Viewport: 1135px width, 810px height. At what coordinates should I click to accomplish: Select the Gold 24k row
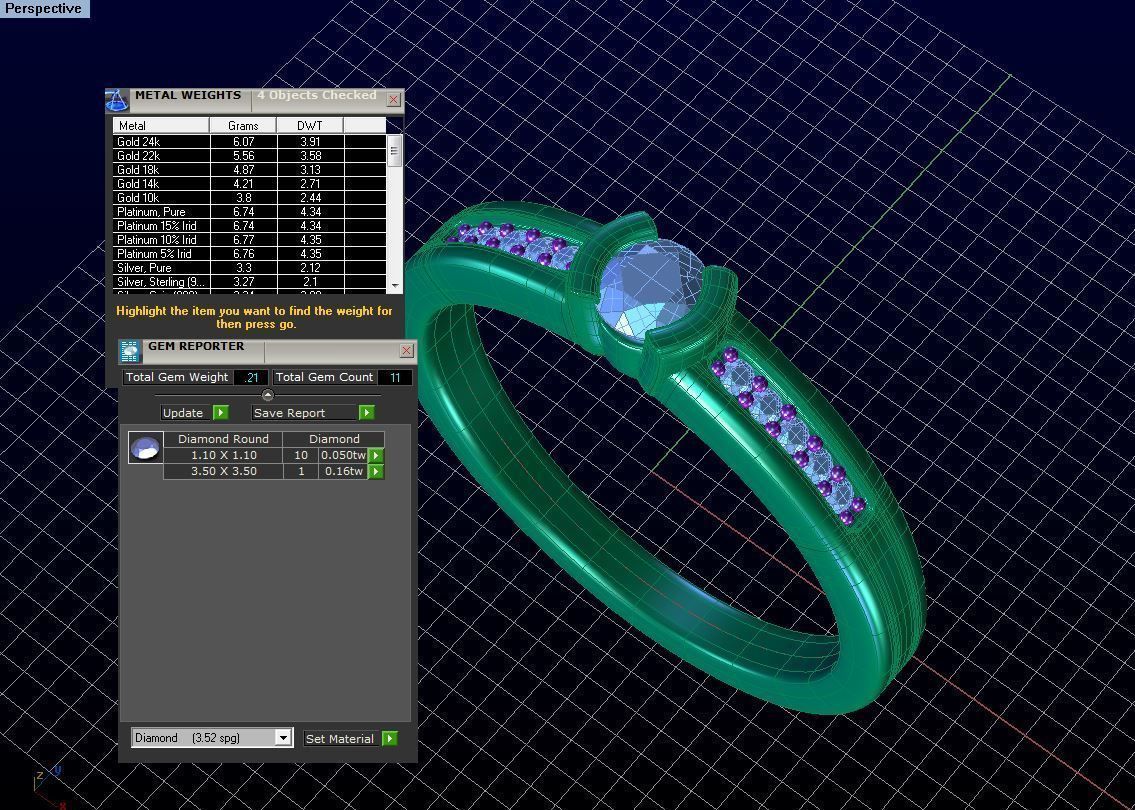click(x=249, y=142)
